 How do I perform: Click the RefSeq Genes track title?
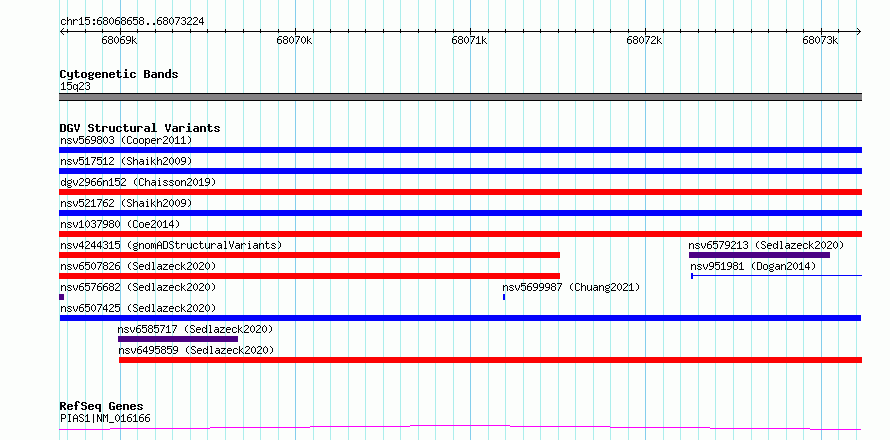(x=102, y=407)
